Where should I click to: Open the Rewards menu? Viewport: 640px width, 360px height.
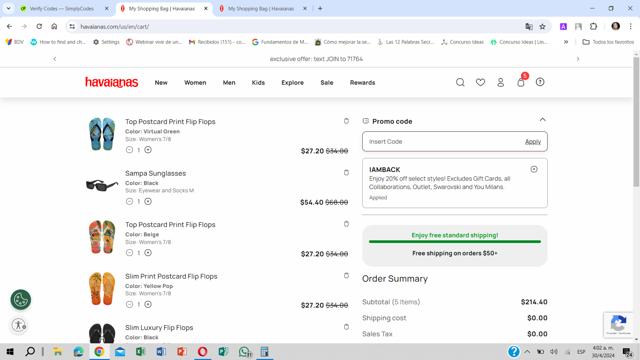[362, 82]
